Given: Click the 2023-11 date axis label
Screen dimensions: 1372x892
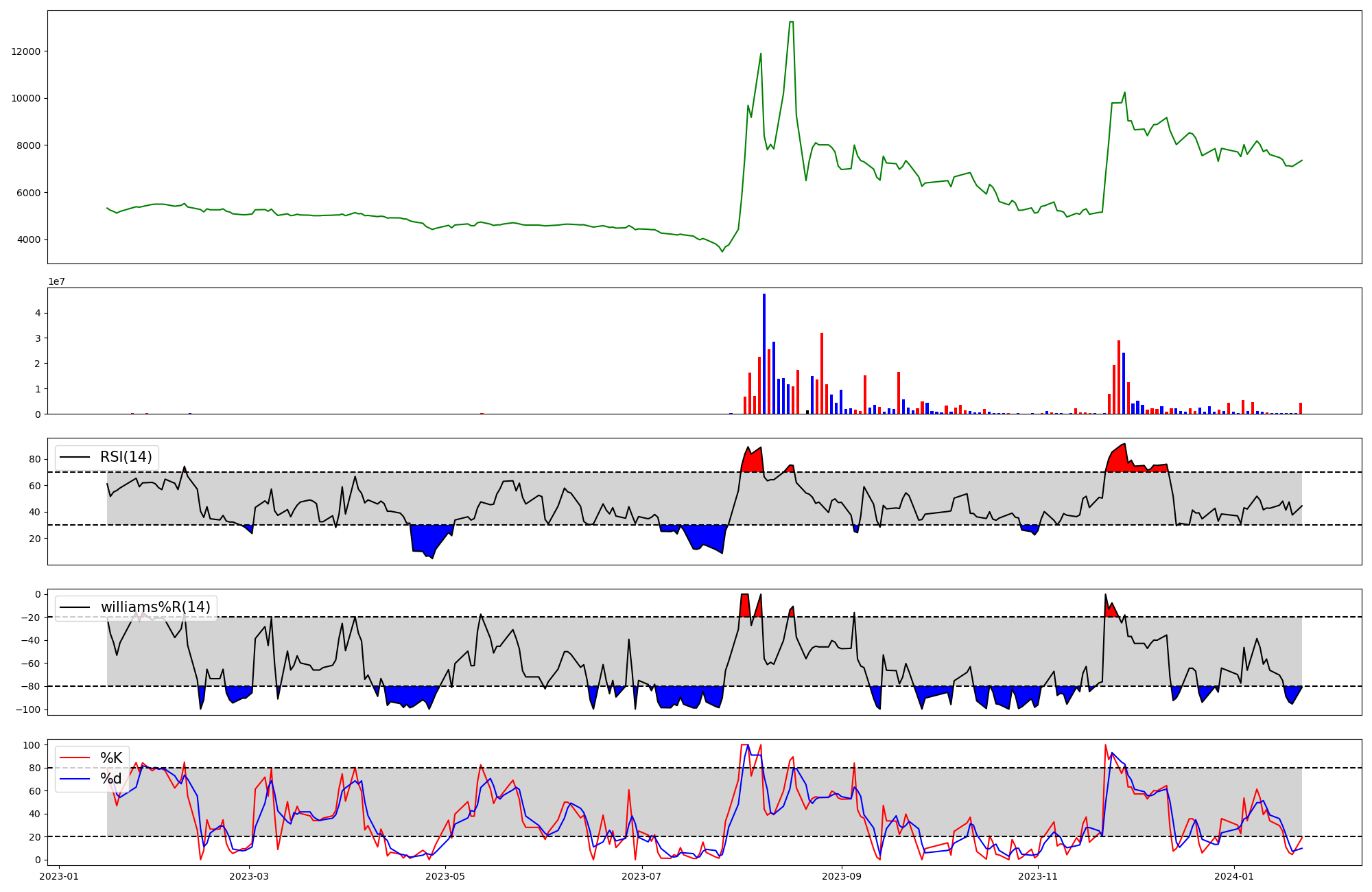Looking at the screenshot, I should tap(1038, 876).
